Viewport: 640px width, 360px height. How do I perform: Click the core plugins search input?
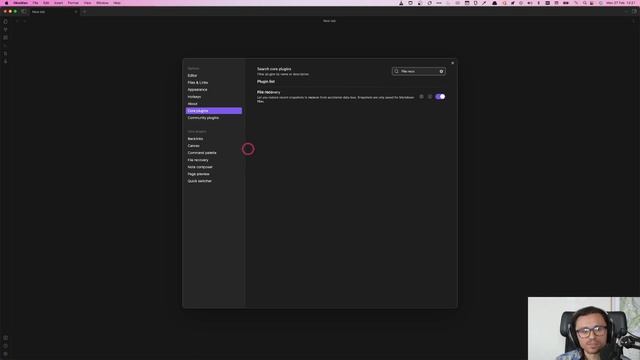(418, 71)
